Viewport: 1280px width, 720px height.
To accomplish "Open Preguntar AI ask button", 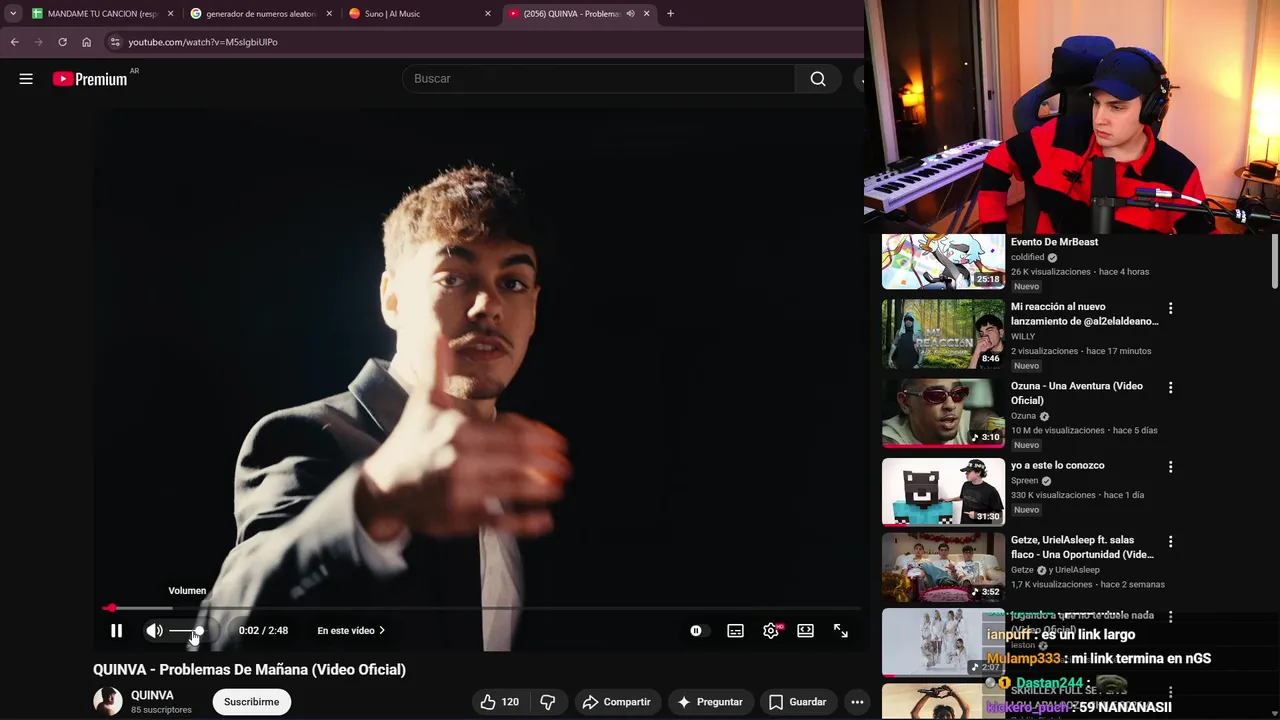I will click(x=710, y=702).
